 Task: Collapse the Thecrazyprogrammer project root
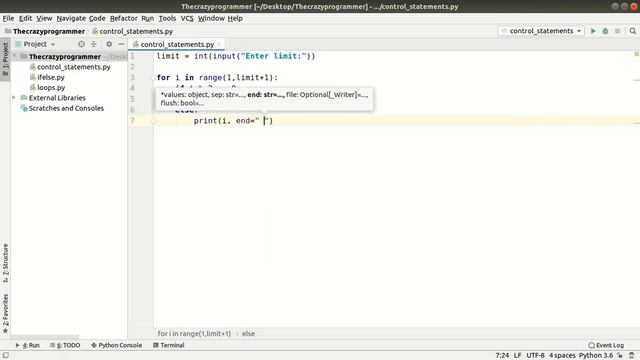coord(15,56)
